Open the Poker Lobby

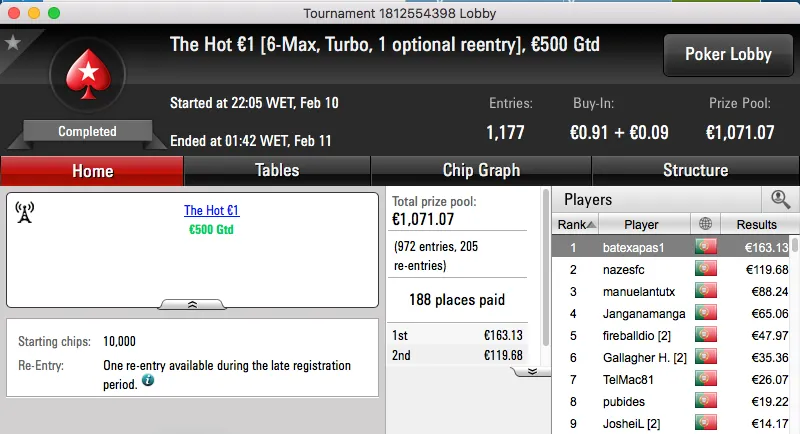click(727, 54)
